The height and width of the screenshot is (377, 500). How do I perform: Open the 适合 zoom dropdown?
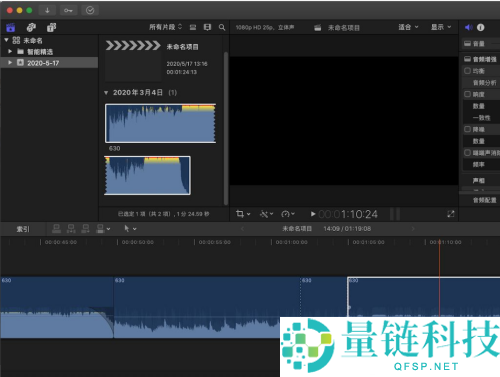coord(408,27)
